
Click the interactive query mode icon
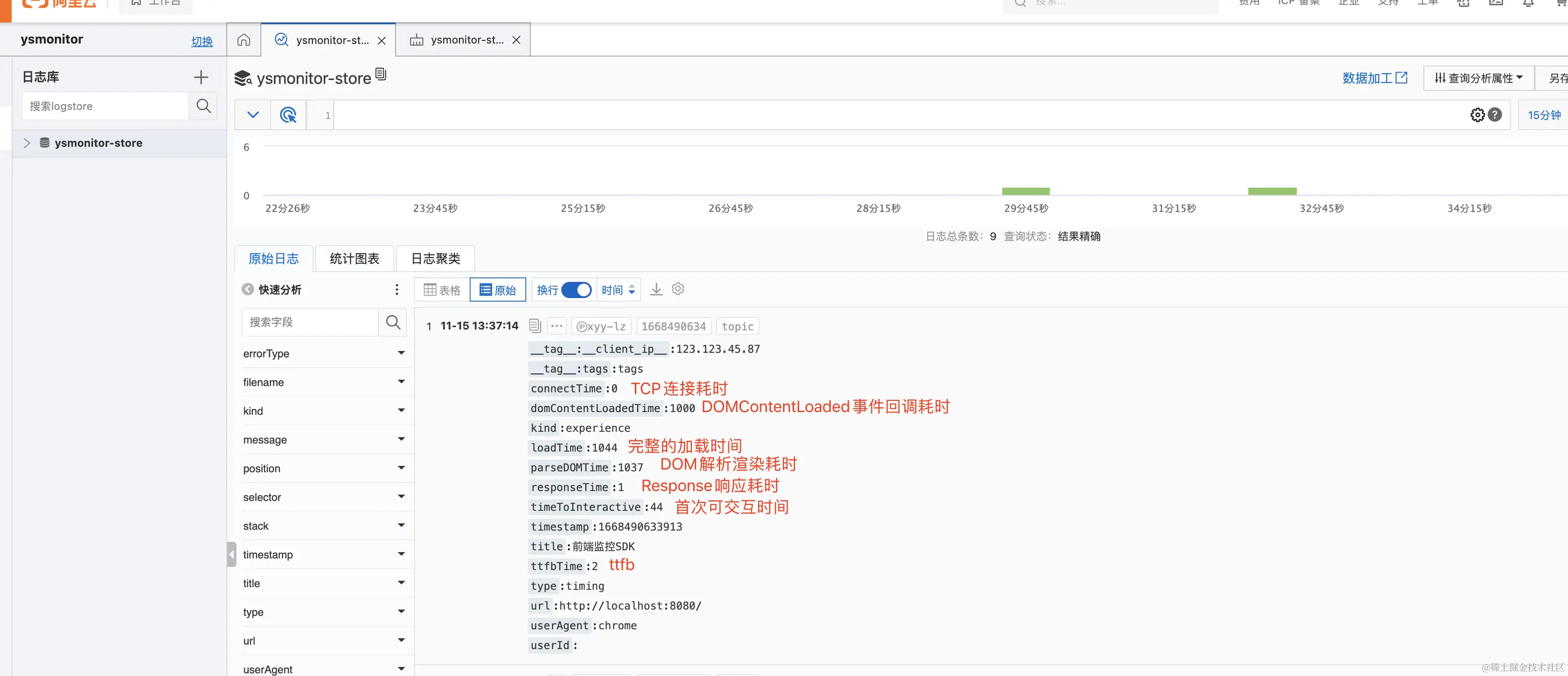pos(288,115)
